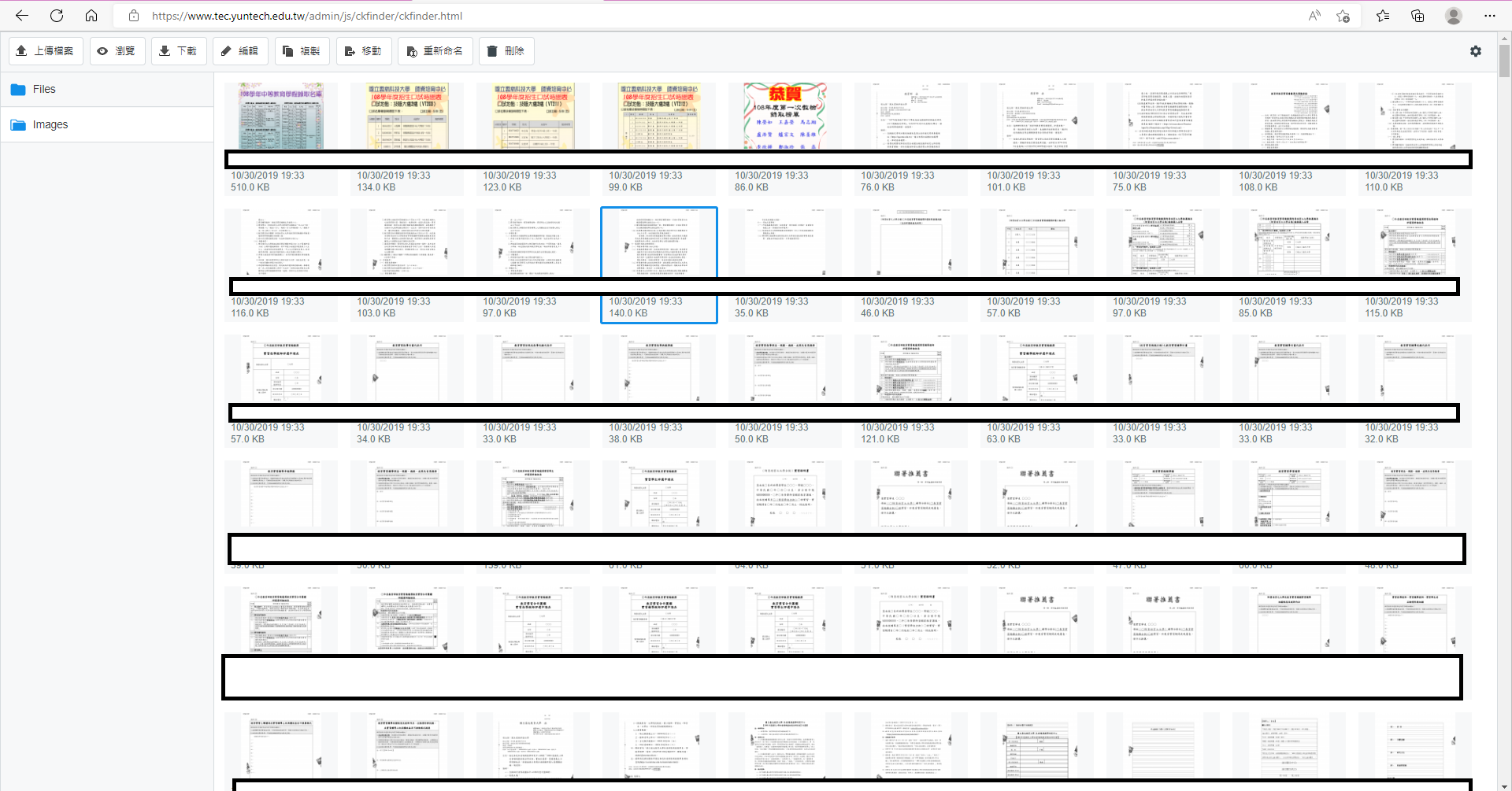This screenshot has width=1512, height=791.
Task: Click the copy files button
Action: tap(302, 51)
